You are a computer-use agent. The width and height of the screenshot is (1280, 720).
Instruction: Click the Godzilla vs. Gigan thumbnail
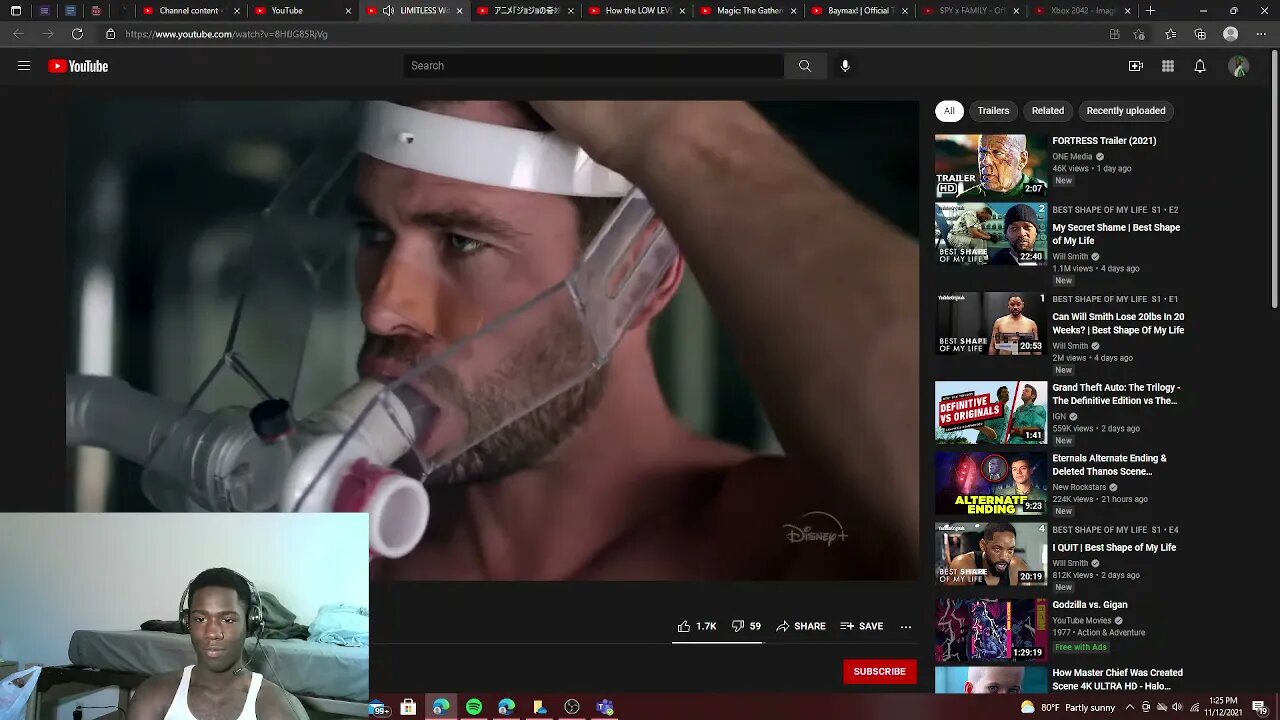991,630
